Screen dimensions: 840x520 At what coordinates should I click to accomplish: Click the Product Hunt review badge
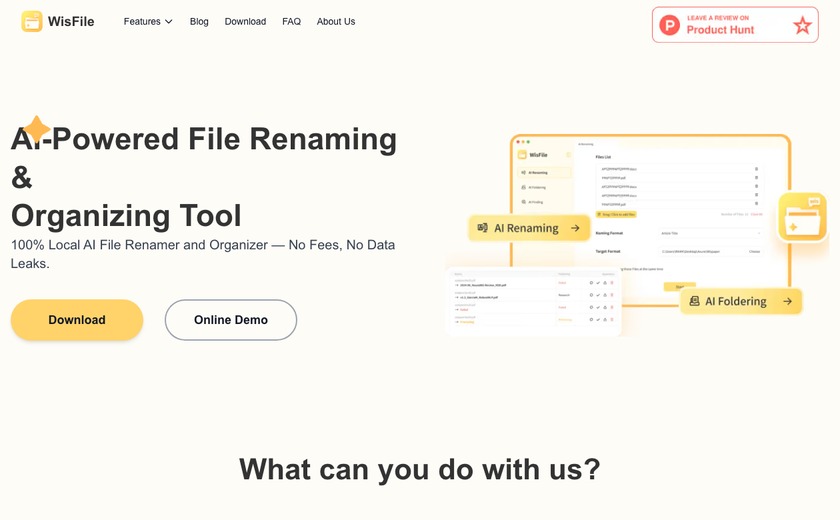pyautogui.click(x=735, y=25)
